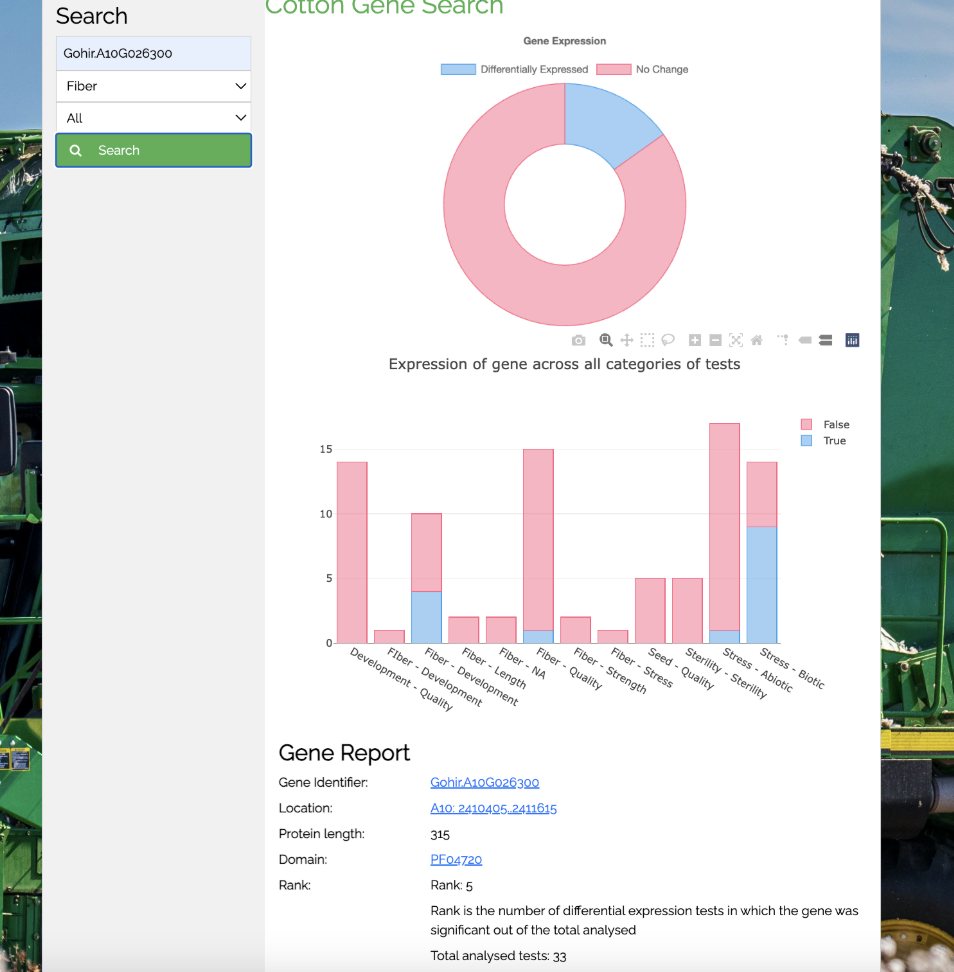Click the Zoom In plus icon
This screenshot has width=954, height=972.
click(x=695, y=340)
